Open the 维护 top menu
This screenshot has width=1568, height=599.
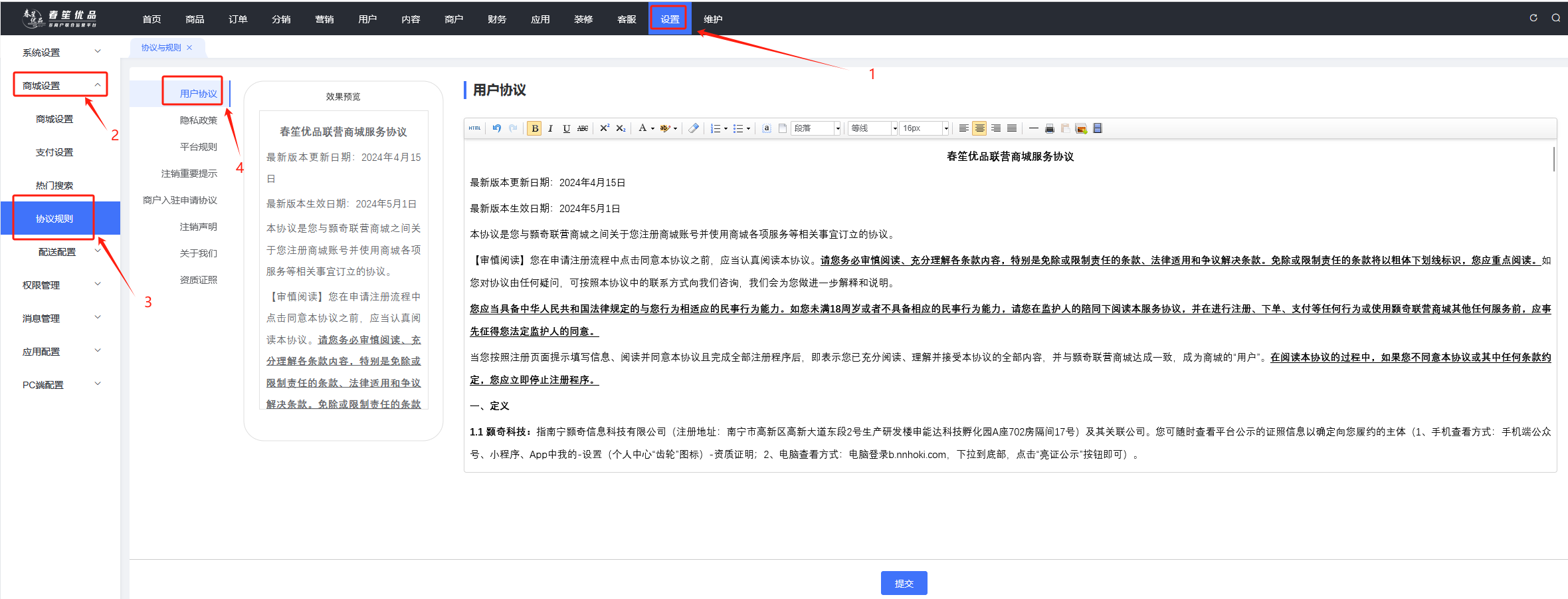coord(713,19)
